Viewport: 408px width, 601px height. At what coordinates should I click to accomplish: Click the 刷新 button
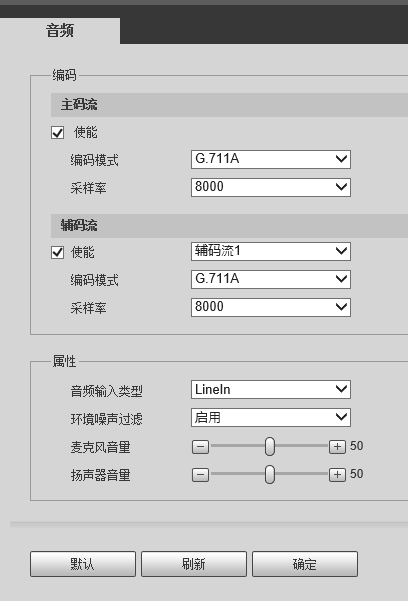(x=194, y=564)
